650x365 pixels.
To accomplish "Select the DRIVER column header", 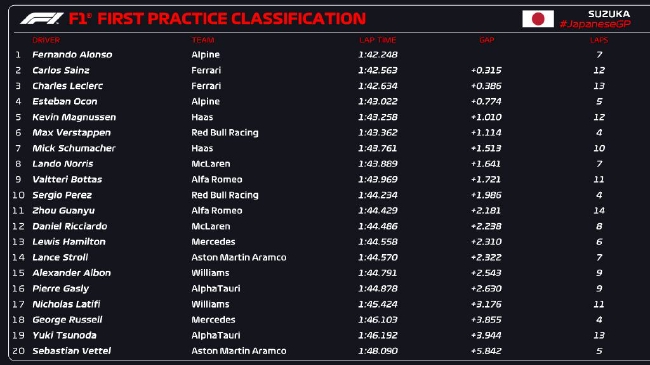I will (x=46, y=40).
